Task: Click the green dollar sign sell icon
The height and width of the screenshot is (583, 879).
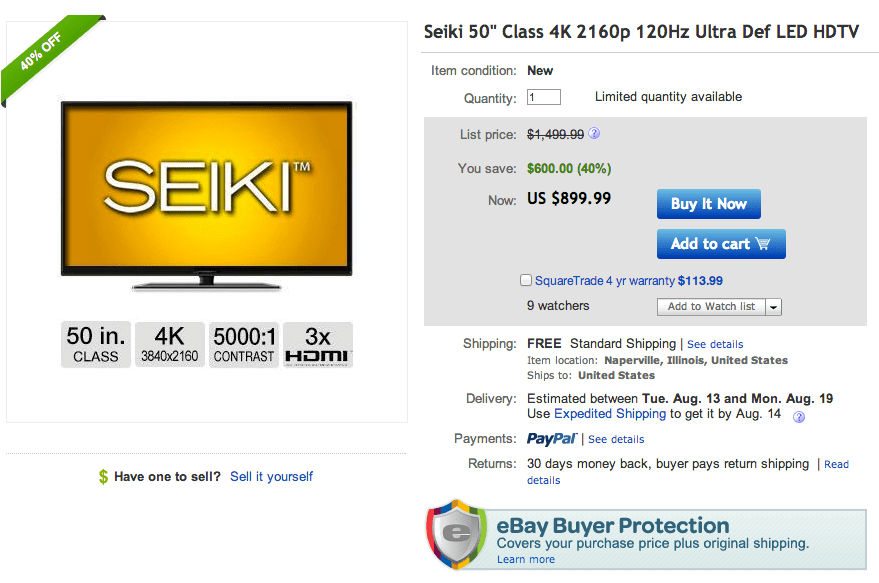Action: (x=103, y=477)
